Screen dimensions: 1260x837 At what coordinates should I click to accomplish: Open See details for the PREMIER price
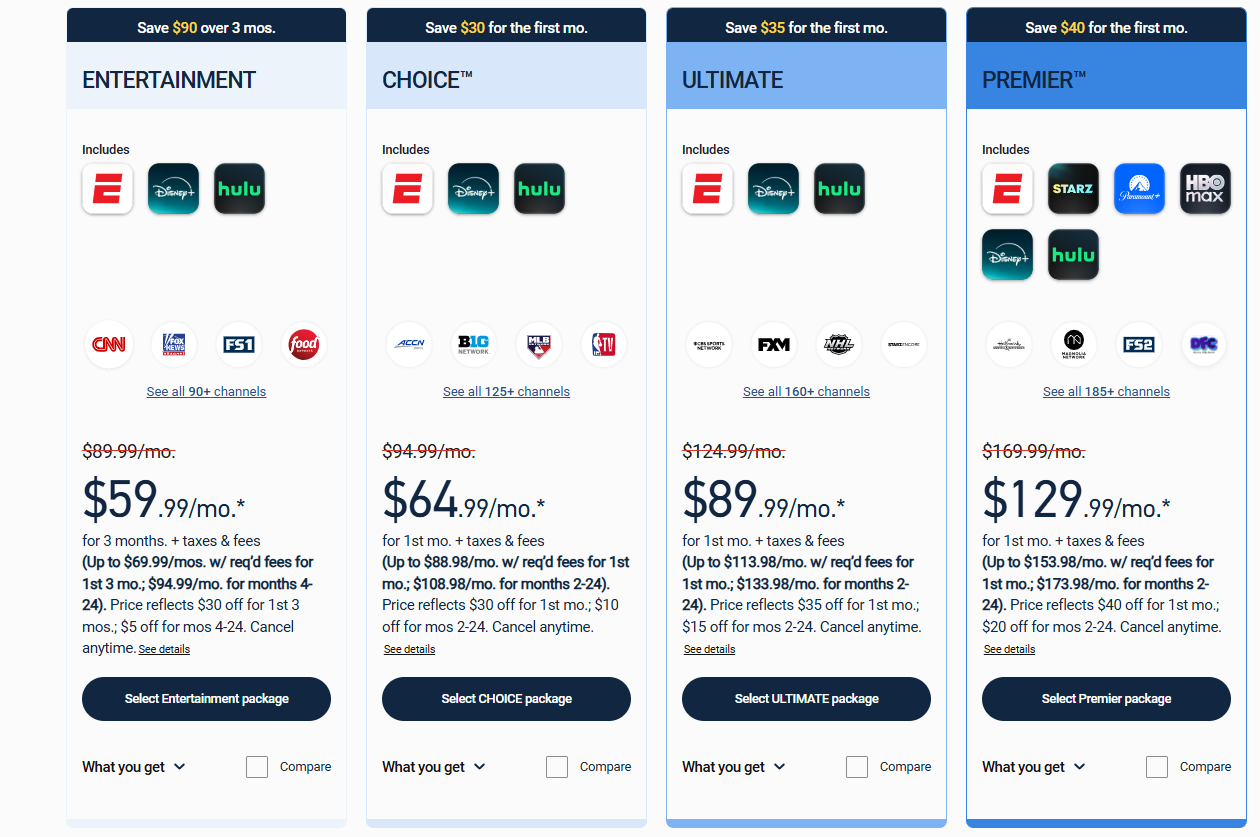tap(1010, 650)
